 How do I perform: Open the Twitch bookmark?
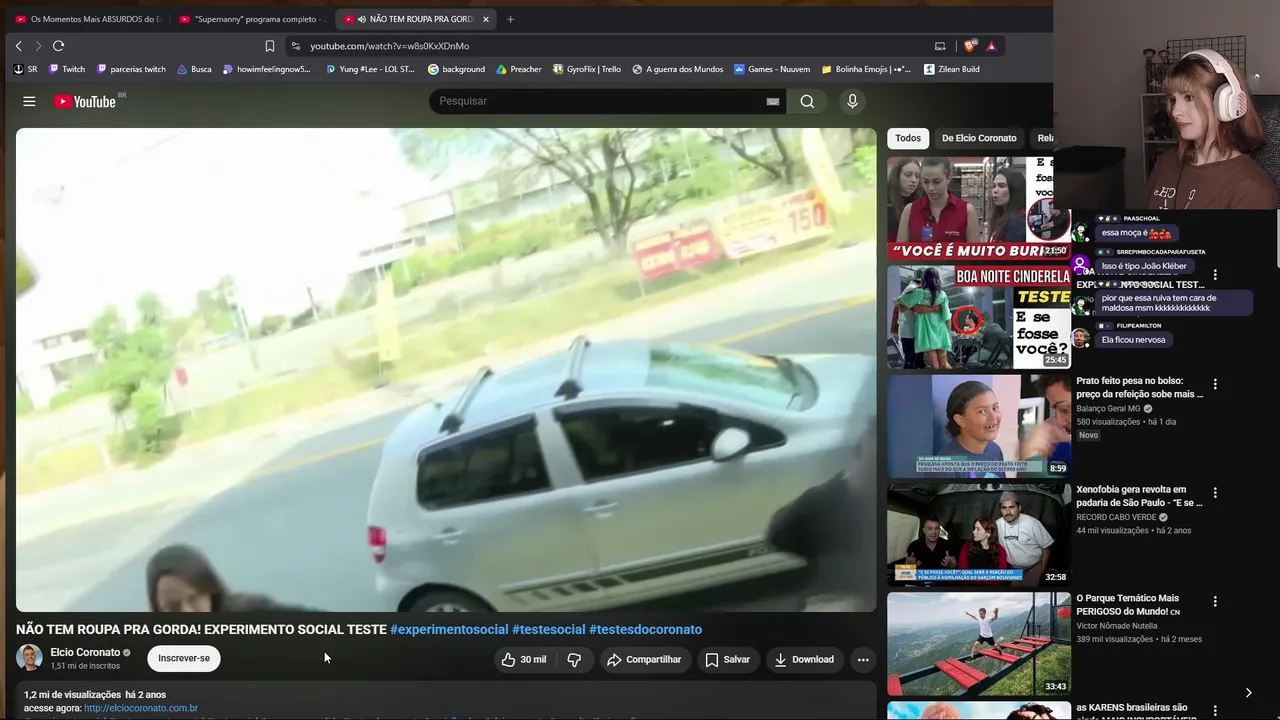point(66,70)
